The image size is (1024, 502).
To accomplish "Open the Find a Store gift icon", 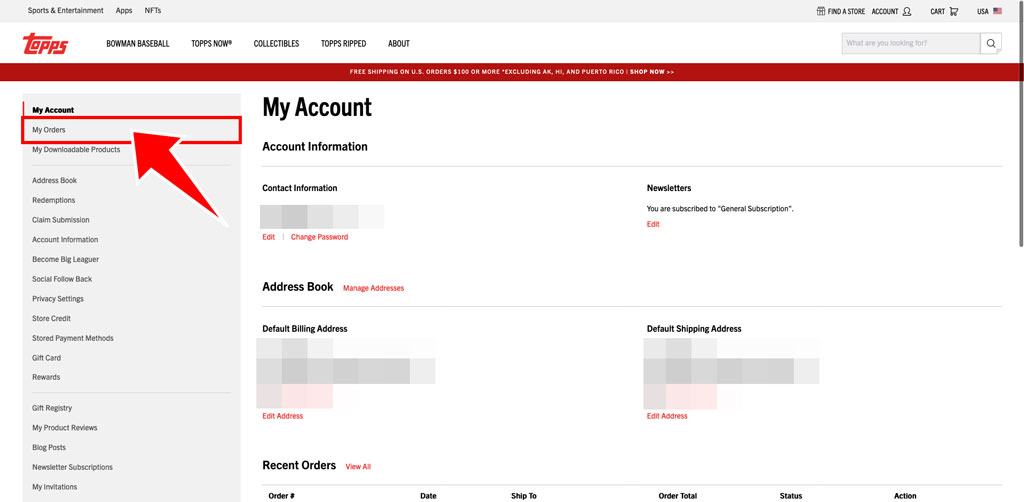I will pyautogui.click(x=821, y=11).
